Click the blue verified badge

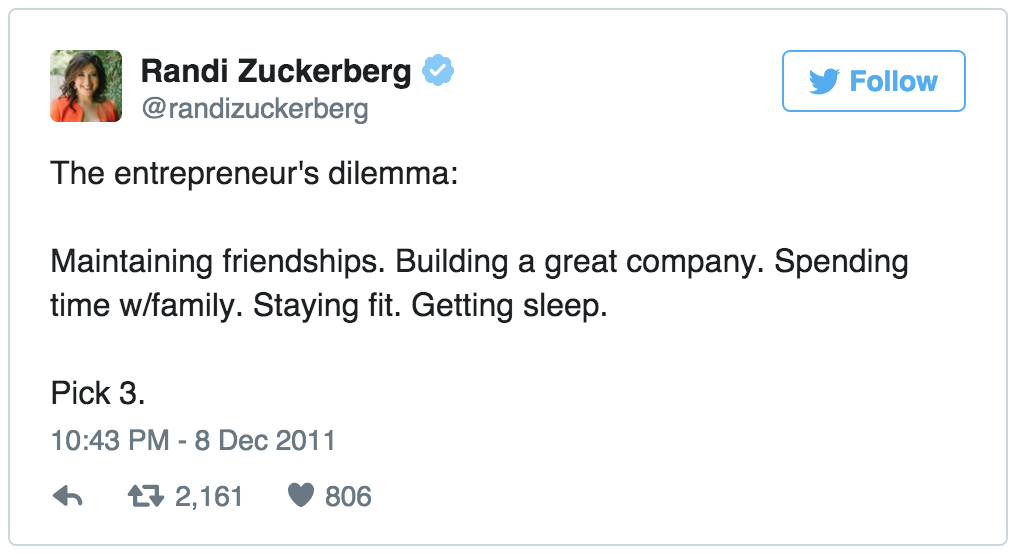438,71
